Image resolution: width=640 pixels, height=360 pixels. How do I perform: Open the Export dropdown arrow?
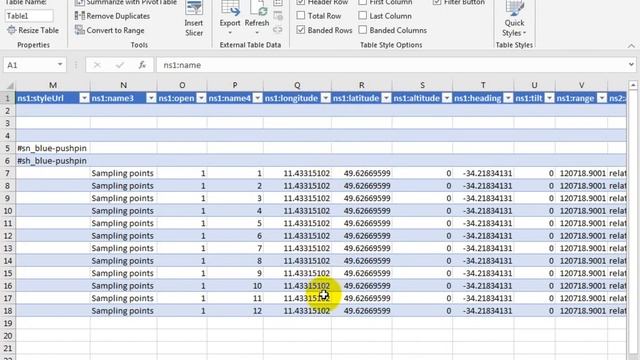[x=230, y=33]
